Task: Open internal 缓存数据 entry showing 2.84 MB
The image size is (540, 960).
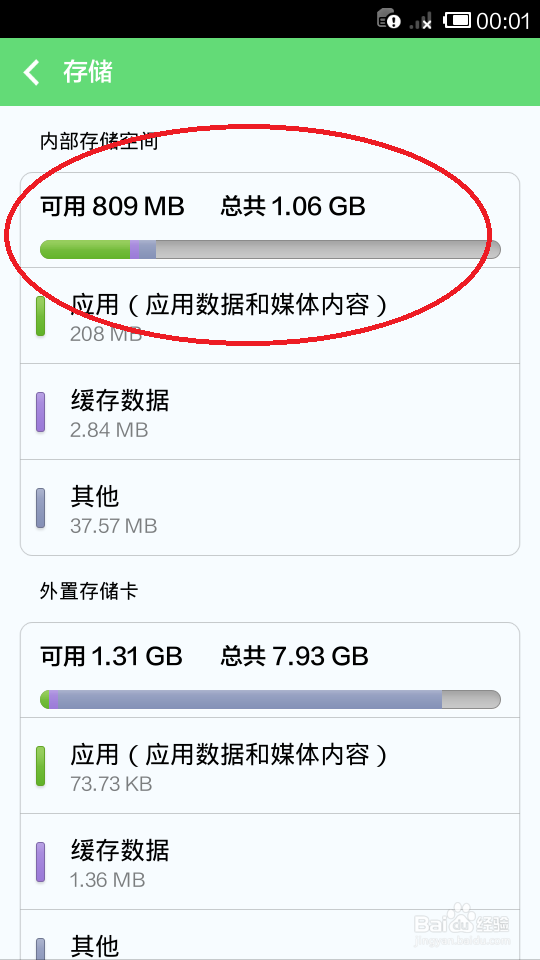Action: [270, 412]
